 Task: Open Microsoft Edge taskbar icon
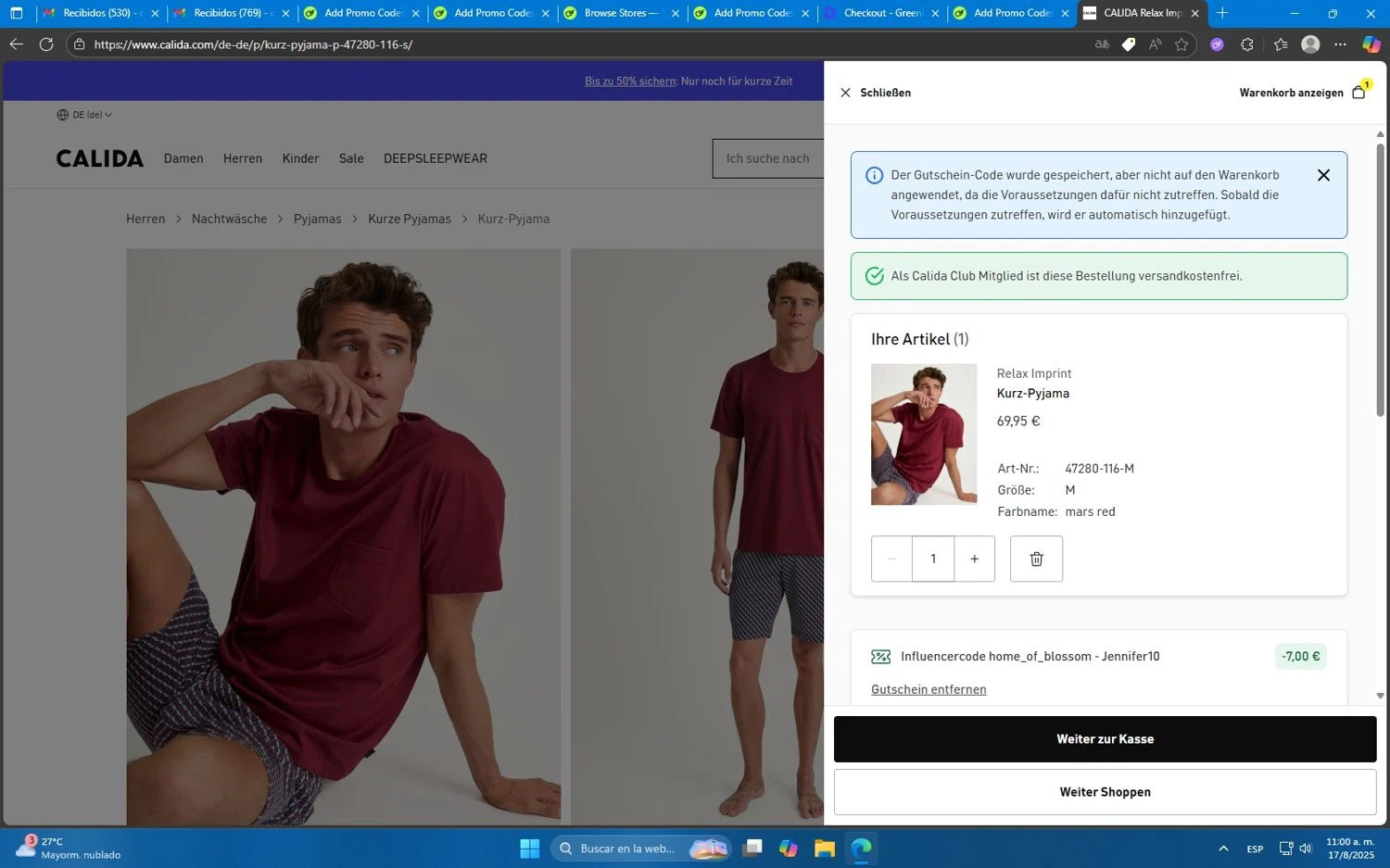click(x=861, y=849)
